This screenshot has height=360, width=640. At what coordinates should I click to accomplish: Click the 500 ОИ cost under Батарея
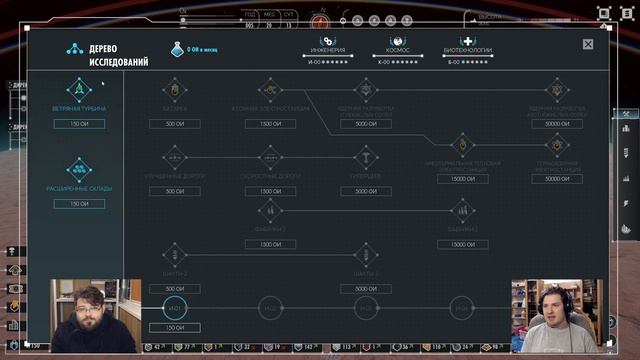pos(175,124)
